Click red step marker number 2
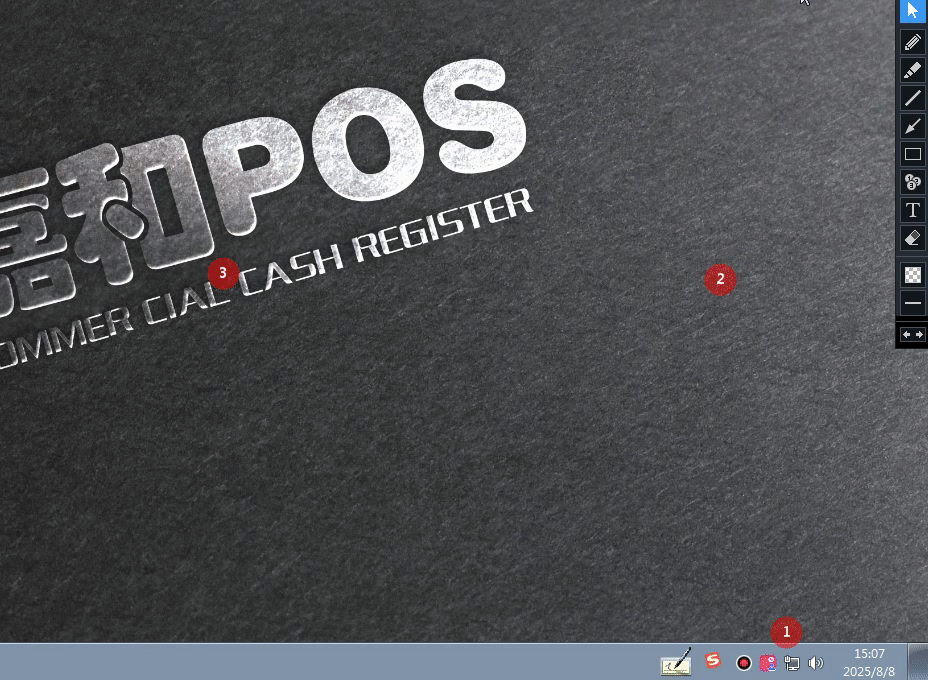 click(x=720, y=280)
